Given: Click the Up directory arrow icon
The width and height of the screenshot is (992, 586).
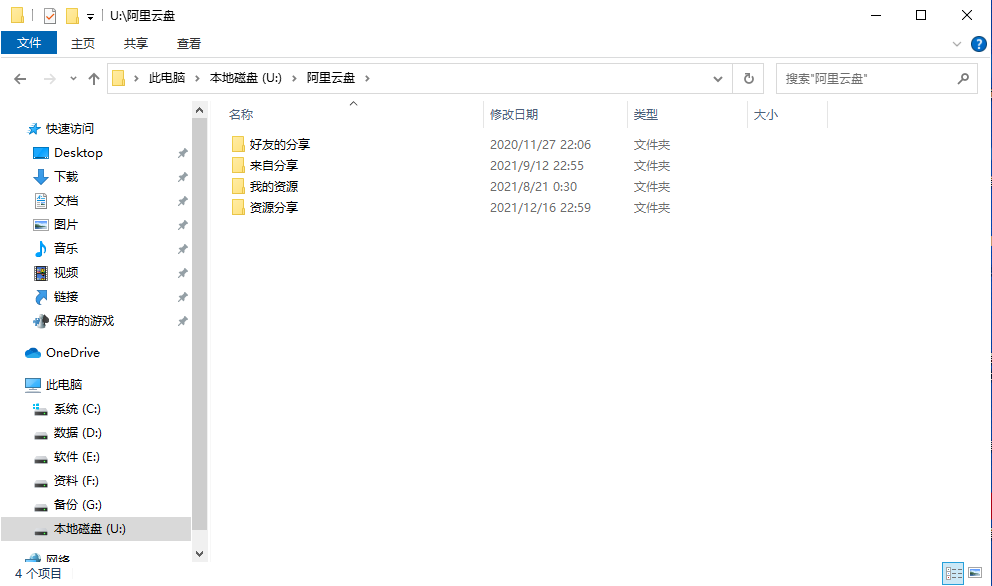Looking at the screenshot, I should [x=94, y=78].
